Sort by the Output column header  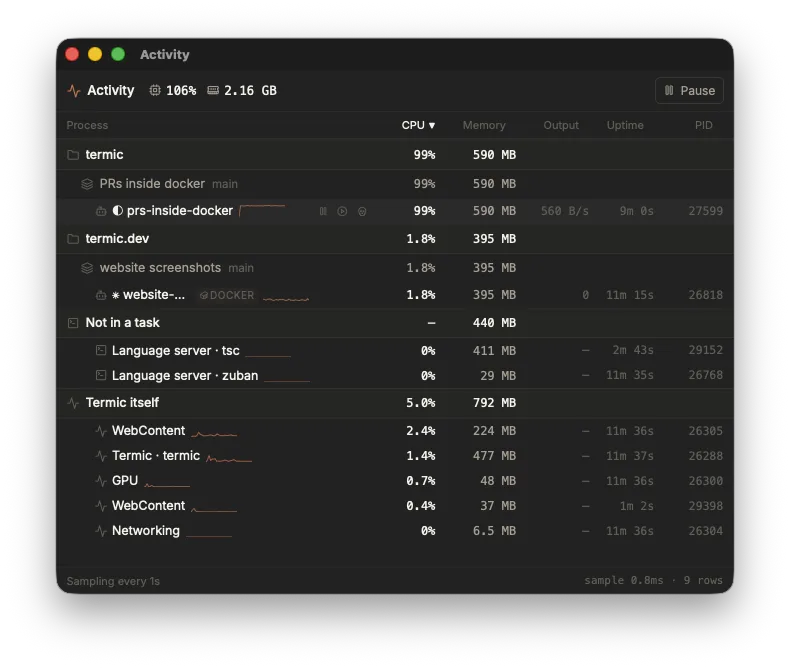[x=561, y=125]
